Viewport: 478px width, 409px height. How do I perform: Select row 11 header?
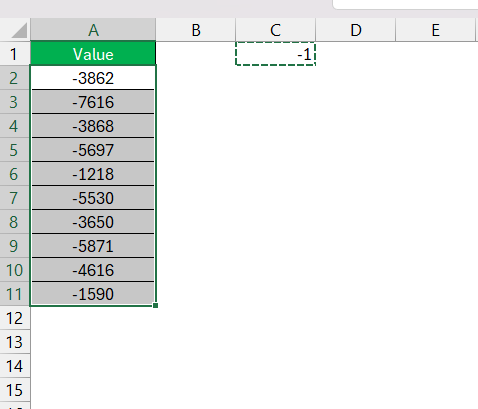tap(15, 294)
